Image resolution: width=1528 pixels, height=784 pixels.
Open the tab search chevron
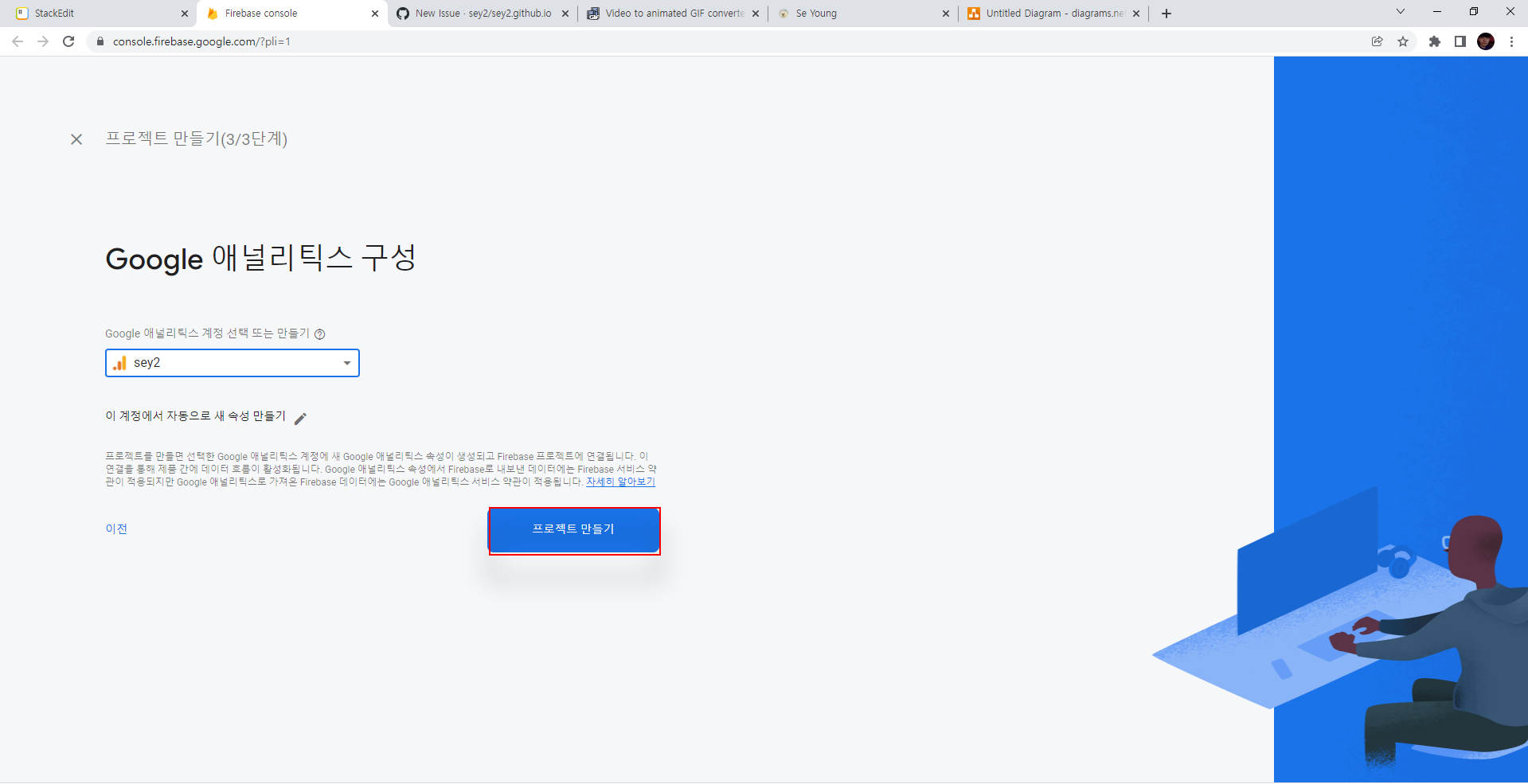pyautogui.click(x=1401, y=11)
